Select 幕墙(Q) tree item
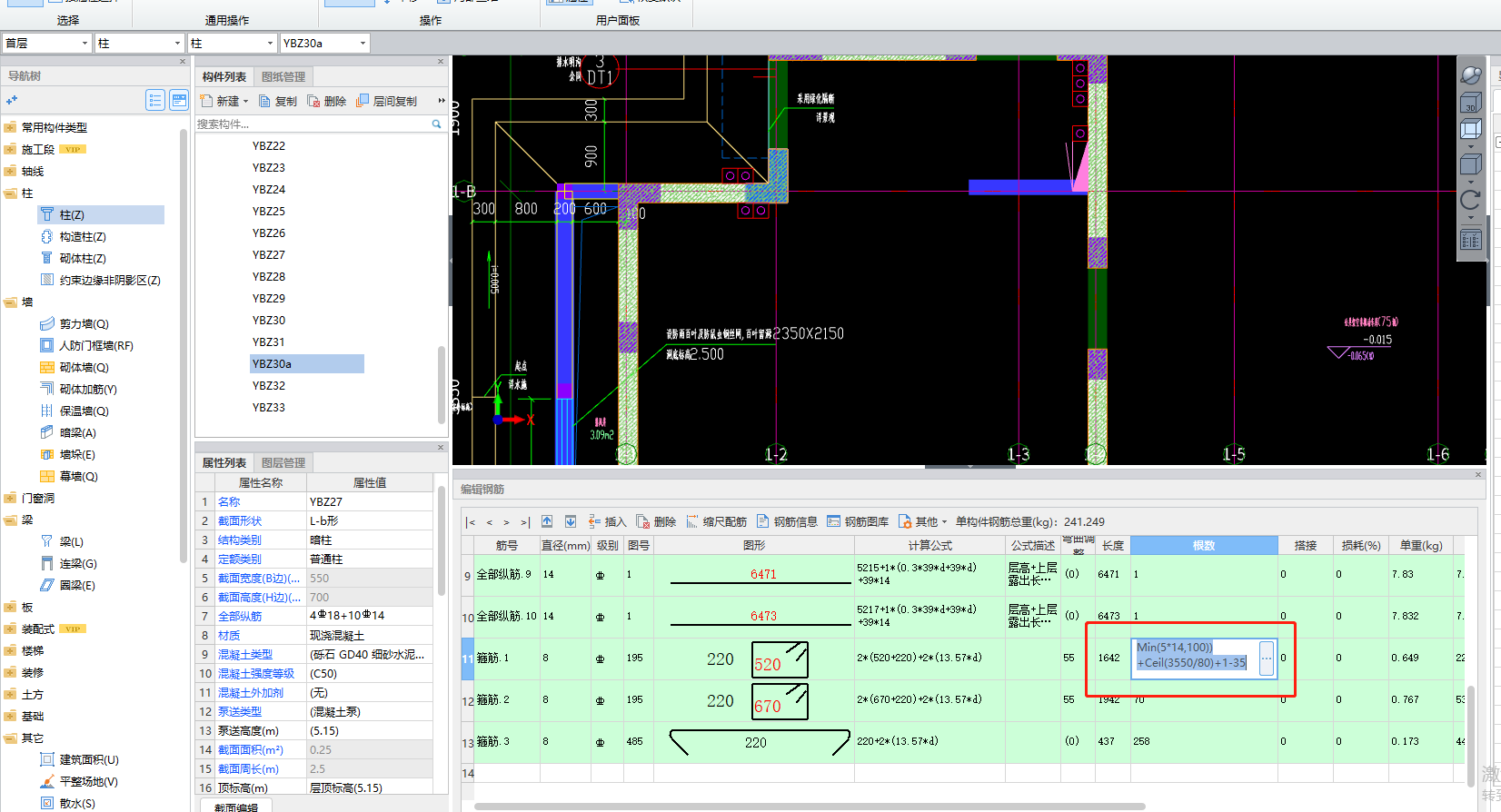Image resolution: width=1501 pixels, height=812 pixels. (x=79, y=477)
